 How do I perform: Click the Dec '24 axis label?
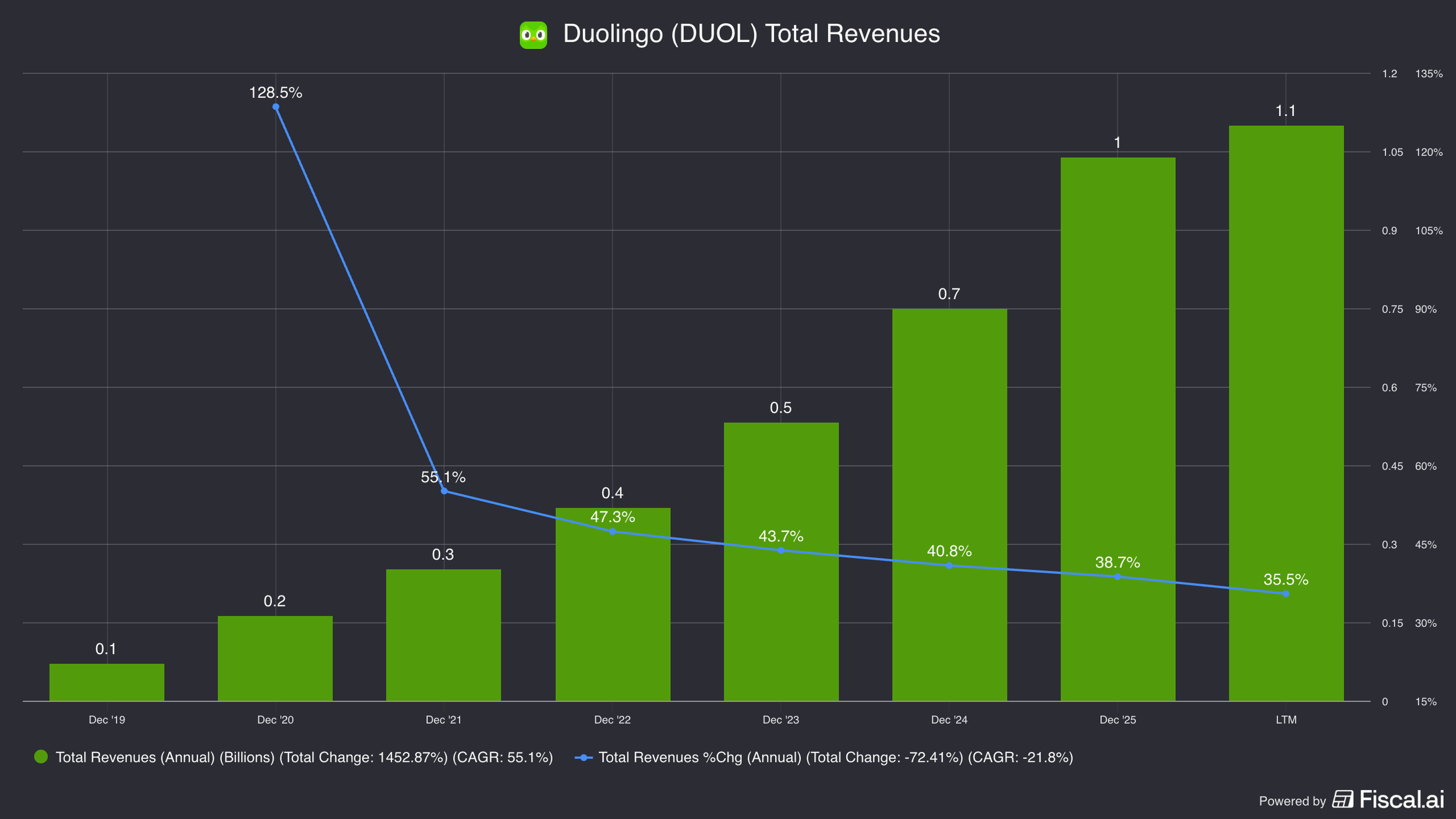[x=949, y=720]
